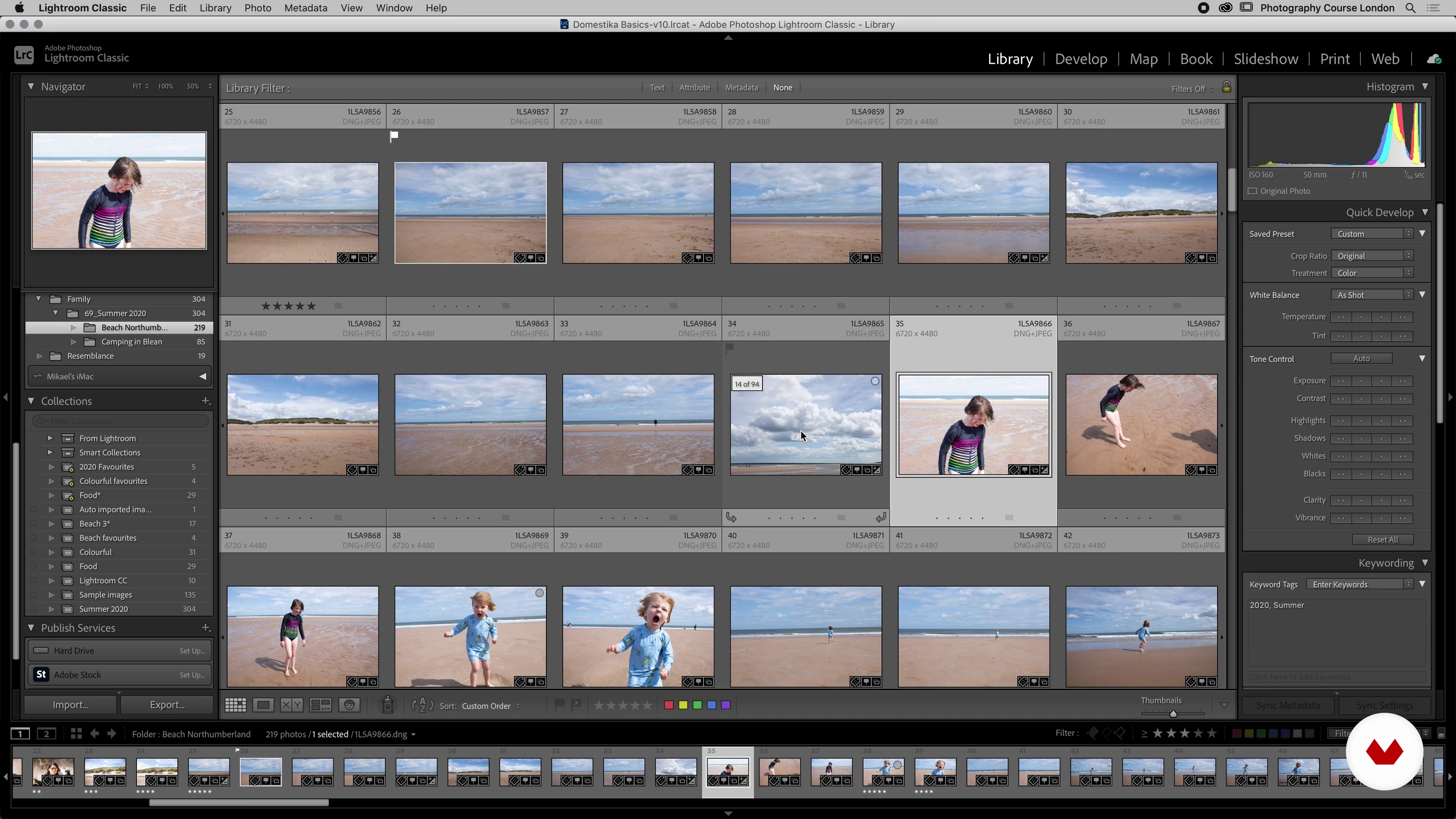Toggle sync checkbox for Beach 3* collection
Image resolution: width=1456 pixels, height=819 pixels.
click(33, 523)
